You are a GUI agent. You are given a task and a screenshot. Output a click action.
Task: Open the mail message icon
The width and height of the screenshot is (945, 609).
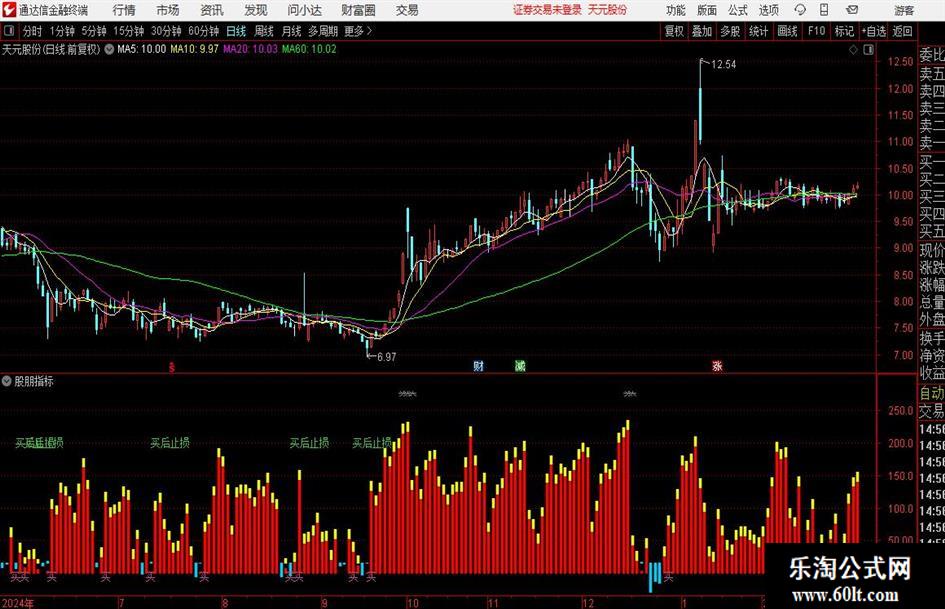[x=852, y=10]
